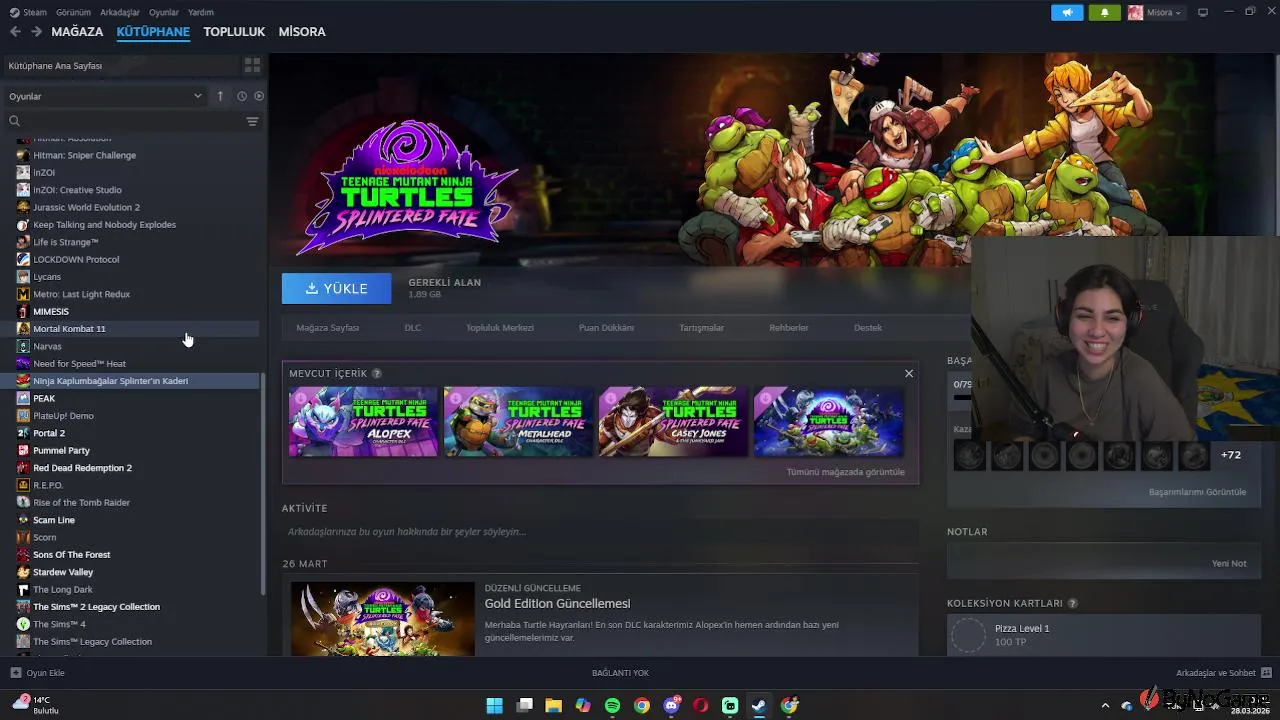This screenshot has width=1280, height=720.
Task: Show recent games clock filter
Action: (x=241, y=96)
